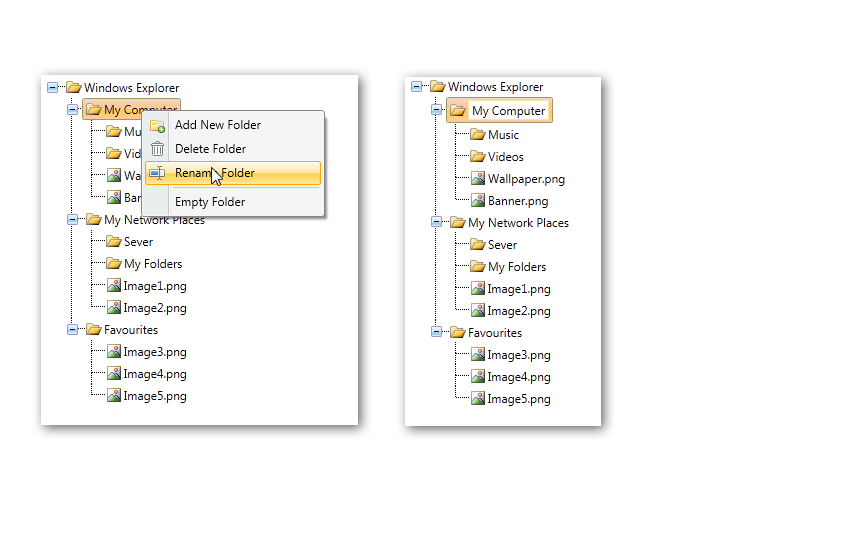This screenshot has width=867, height=539.
Task: Click the Add New Folder icon in context menu
Action: (157, 125)
